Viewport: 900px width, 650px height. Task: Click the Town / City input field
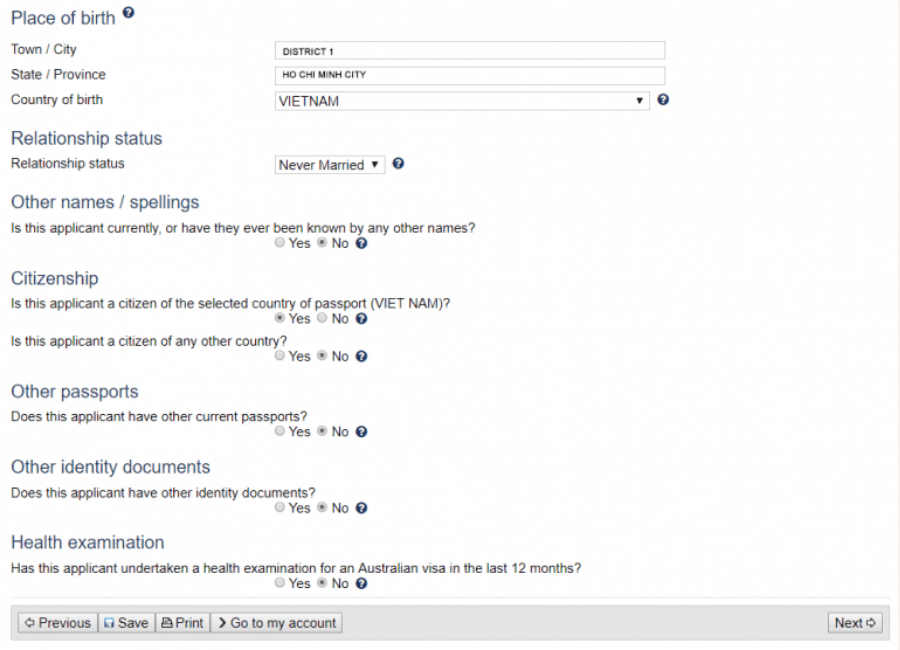click(469, 50)
